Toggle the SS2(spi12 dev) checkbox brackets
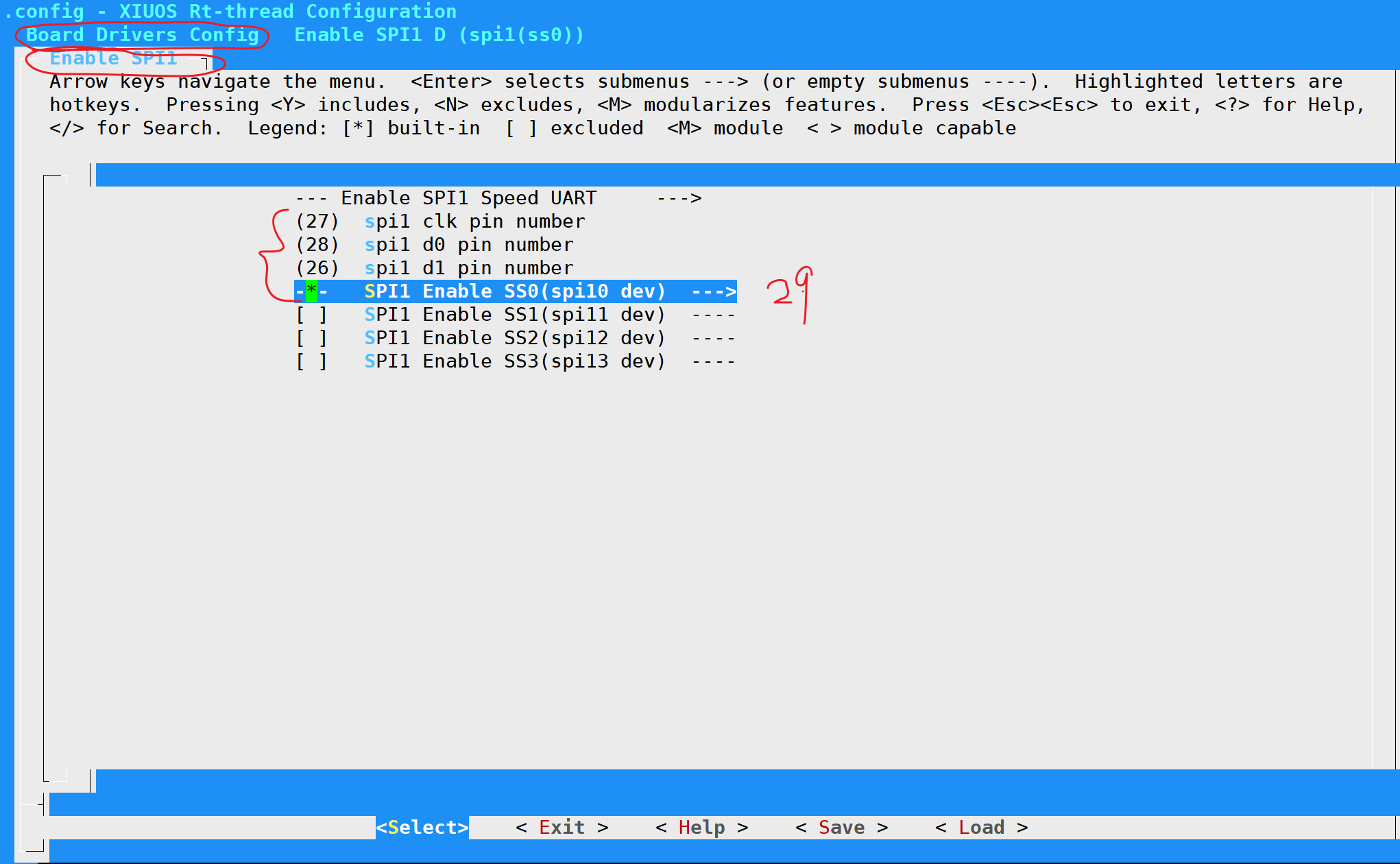Screen dimensions: 1400x864 (x=311, y=338)
